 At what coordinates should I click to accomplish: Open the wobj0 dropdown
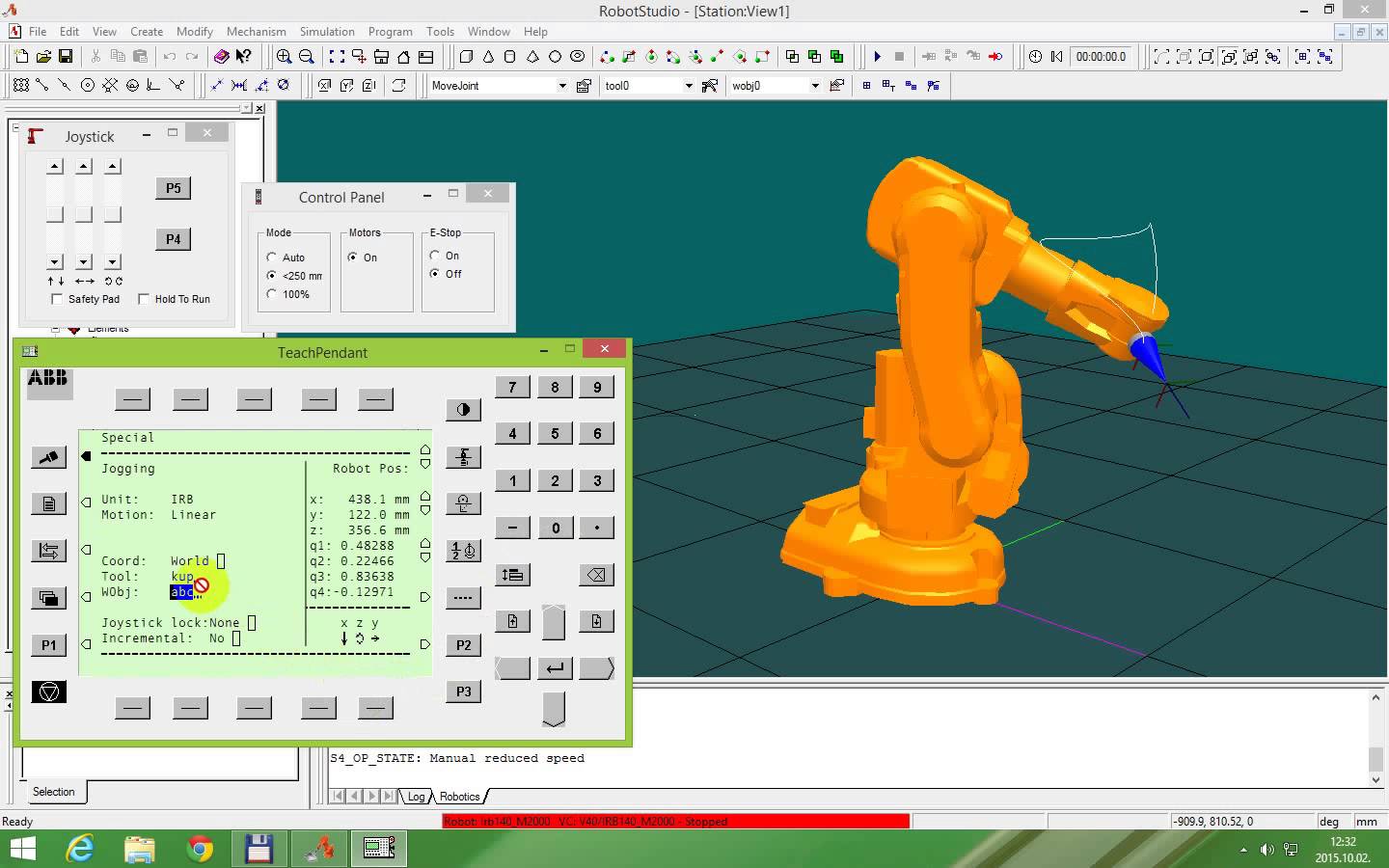pos(815,86)
